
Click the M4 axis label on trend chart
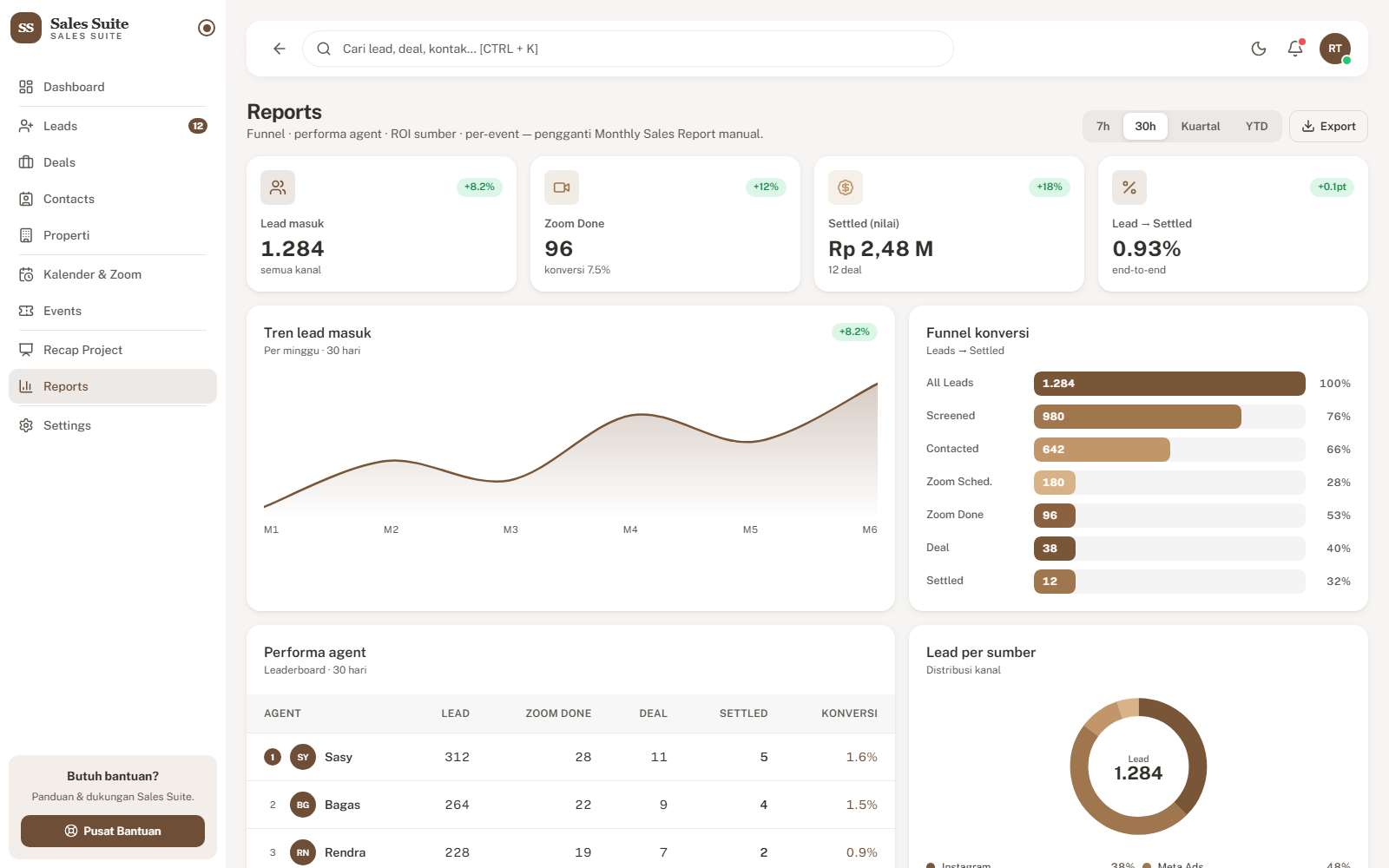(630, 529)
